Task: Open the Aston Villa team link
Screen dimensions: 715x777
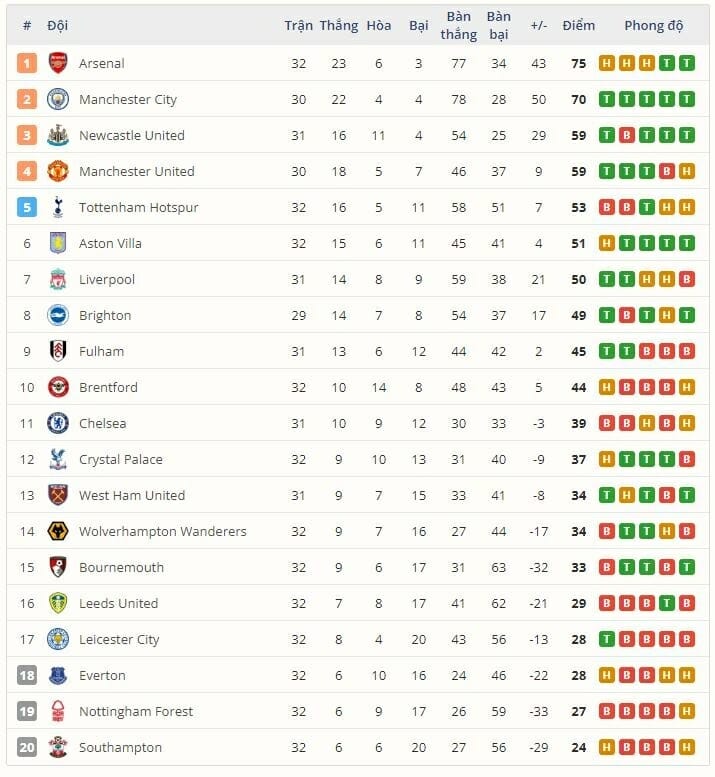Action: [110, 243]
